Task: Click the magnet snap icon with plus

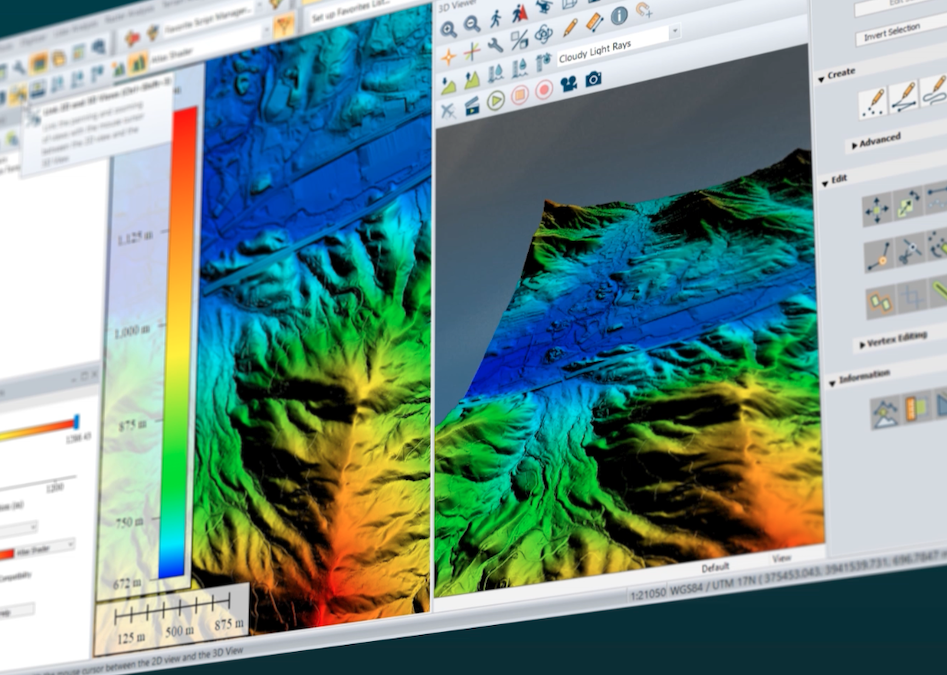Action: tap(644, 10)
